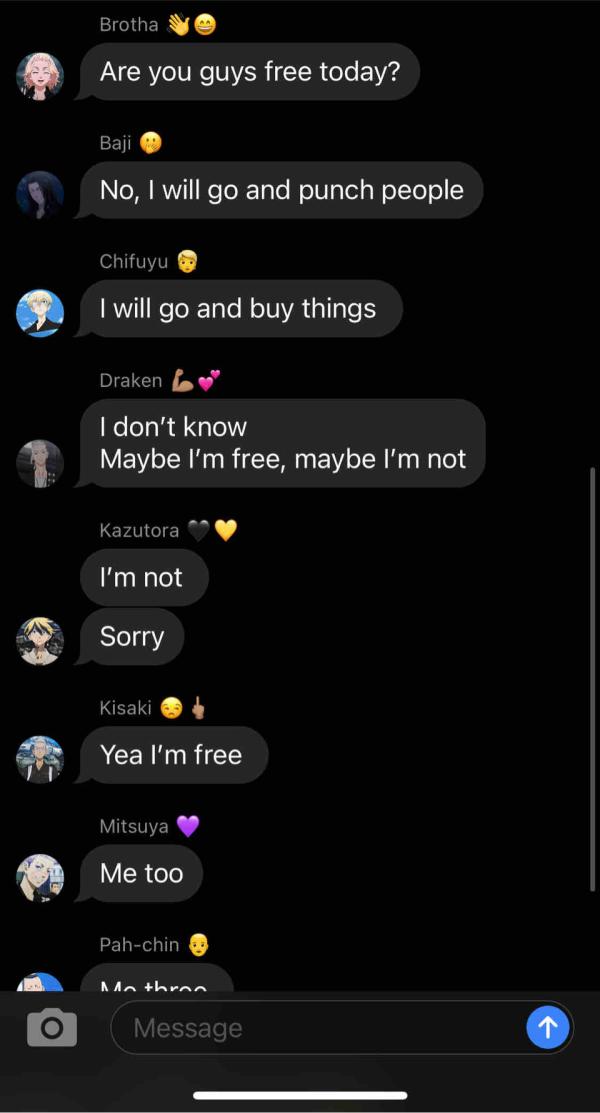Tap the Message text field
This screenshot has height=1113, width=600.
pyautogui.click(x=342, y=1027)
